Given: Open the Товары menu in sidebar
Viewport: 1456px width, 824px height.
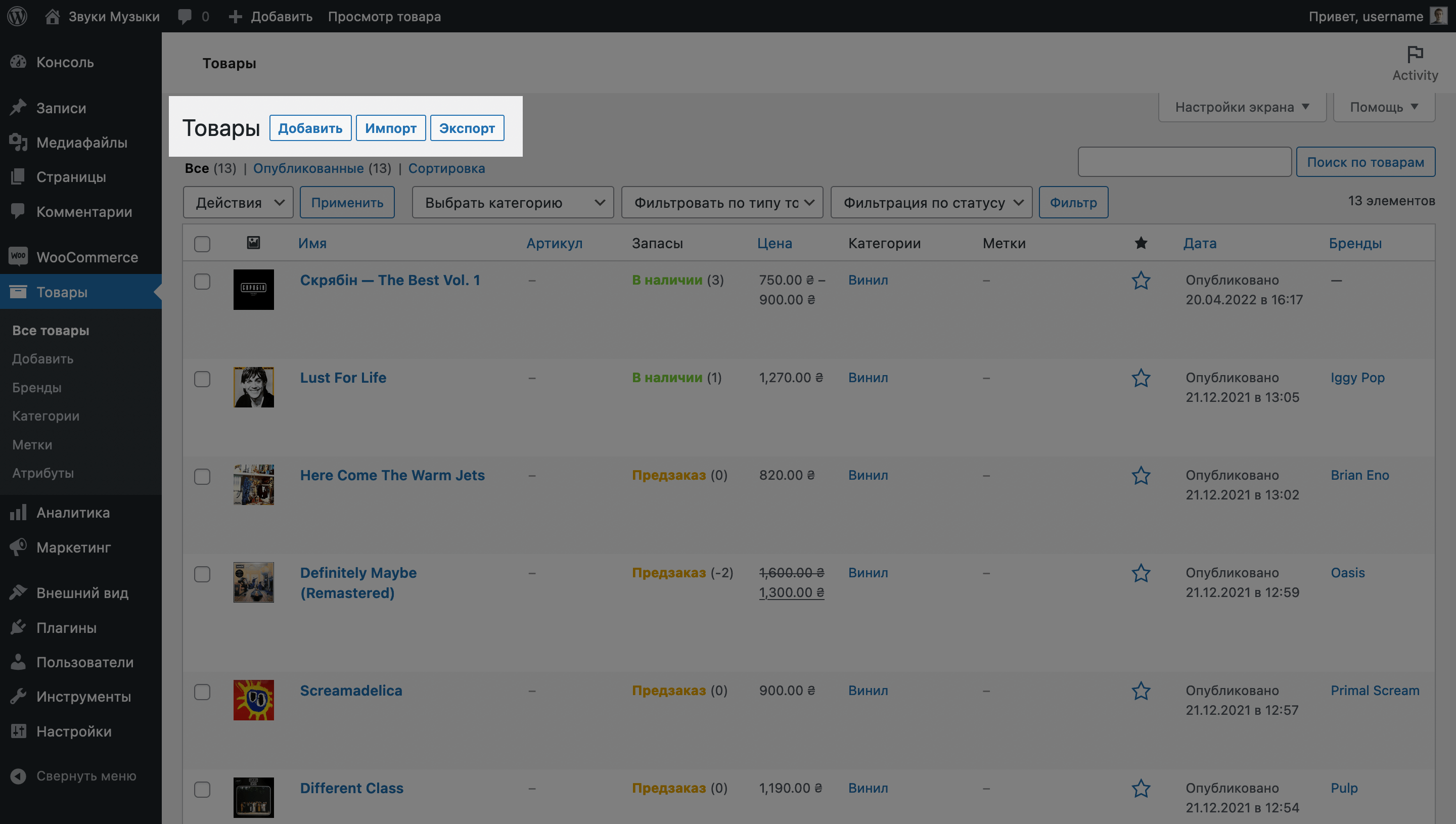Looking at the screenshot, I should tap(81, 292).
